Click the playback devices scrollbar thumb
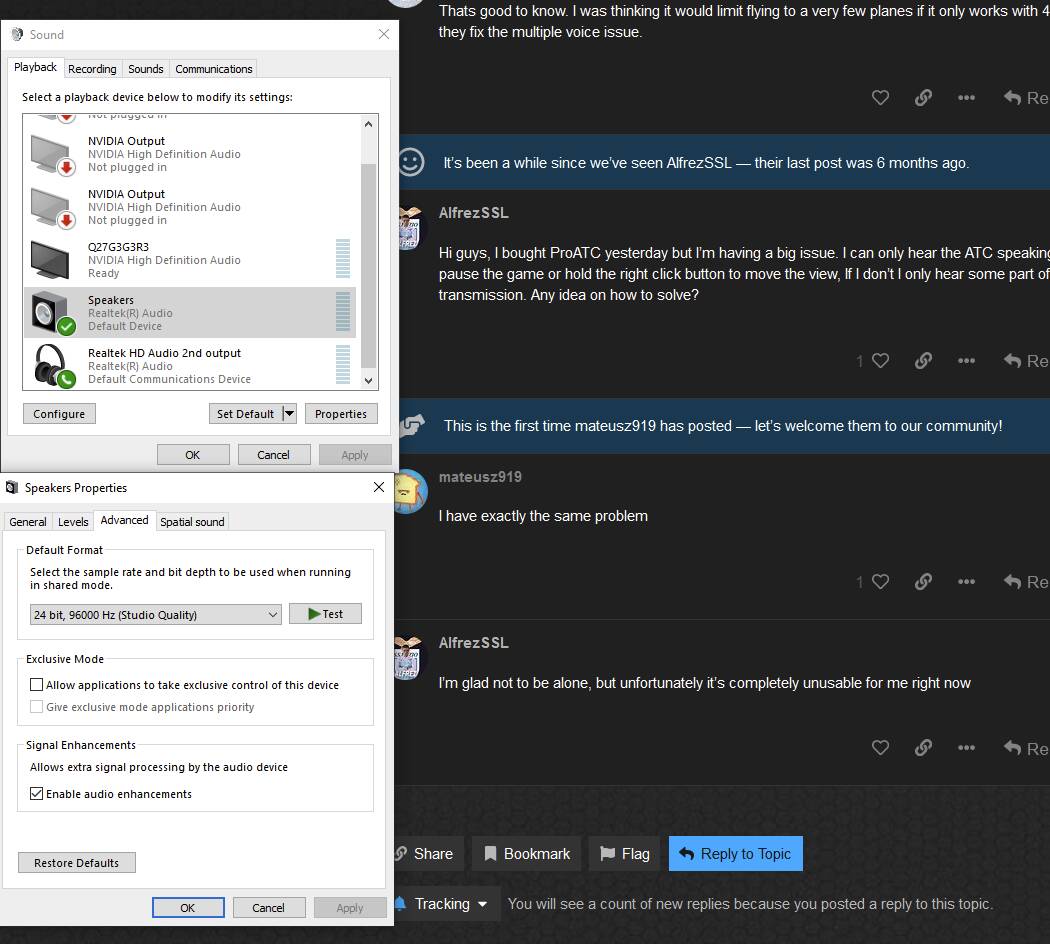This screenshot has height=944, width=1050. coord(368,266)
